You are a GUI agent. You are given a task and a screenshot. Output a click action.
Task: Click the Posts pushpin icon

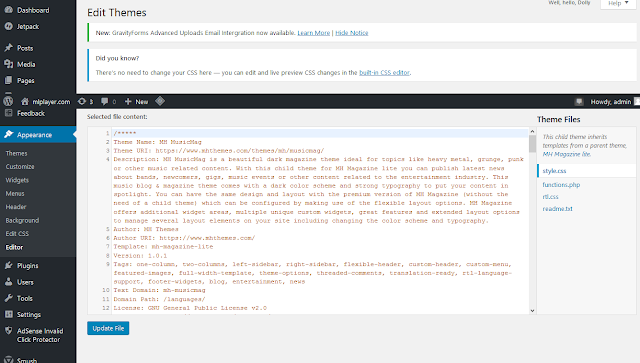pos(9,48)
